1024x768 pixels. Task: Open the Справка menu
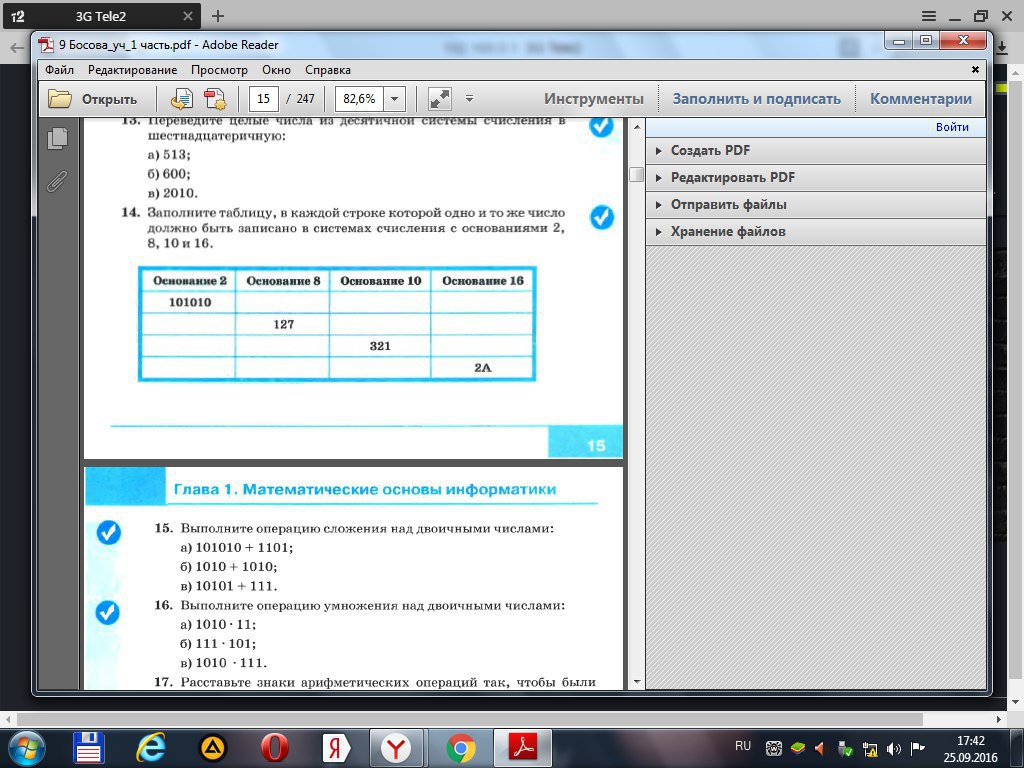click(x=328, y=70)
